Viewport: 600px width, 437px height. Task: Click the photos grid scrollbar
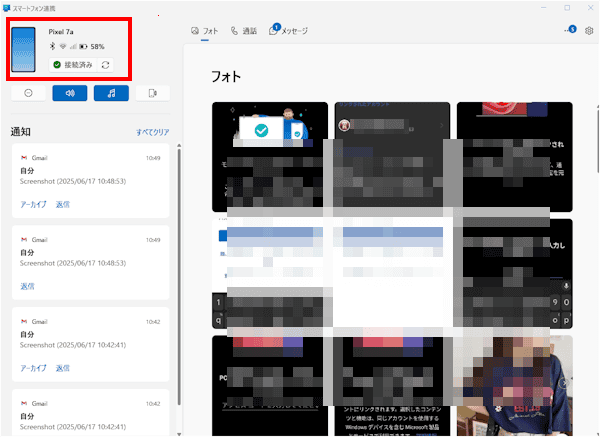[598, 140]
